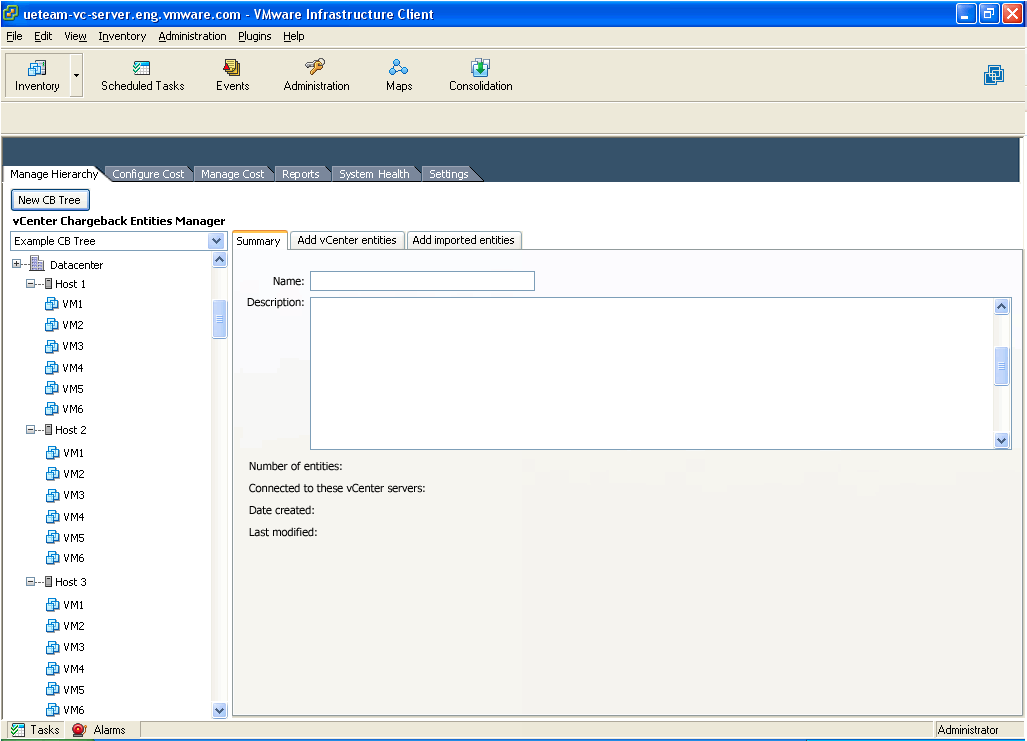Expand the Datacenter tree node
The image size is (1027, 741).
click(17, 265)
